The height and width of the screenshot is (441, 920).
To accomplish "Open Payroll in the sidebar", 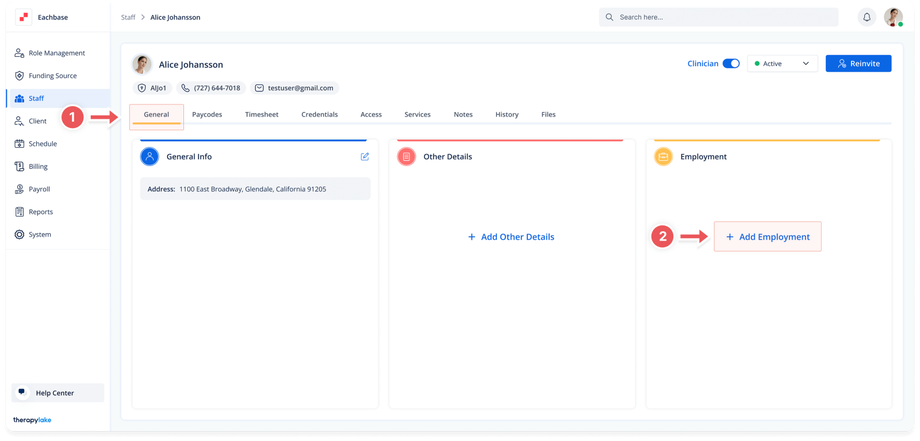I will pyautogui.click(x=39, y=189).
